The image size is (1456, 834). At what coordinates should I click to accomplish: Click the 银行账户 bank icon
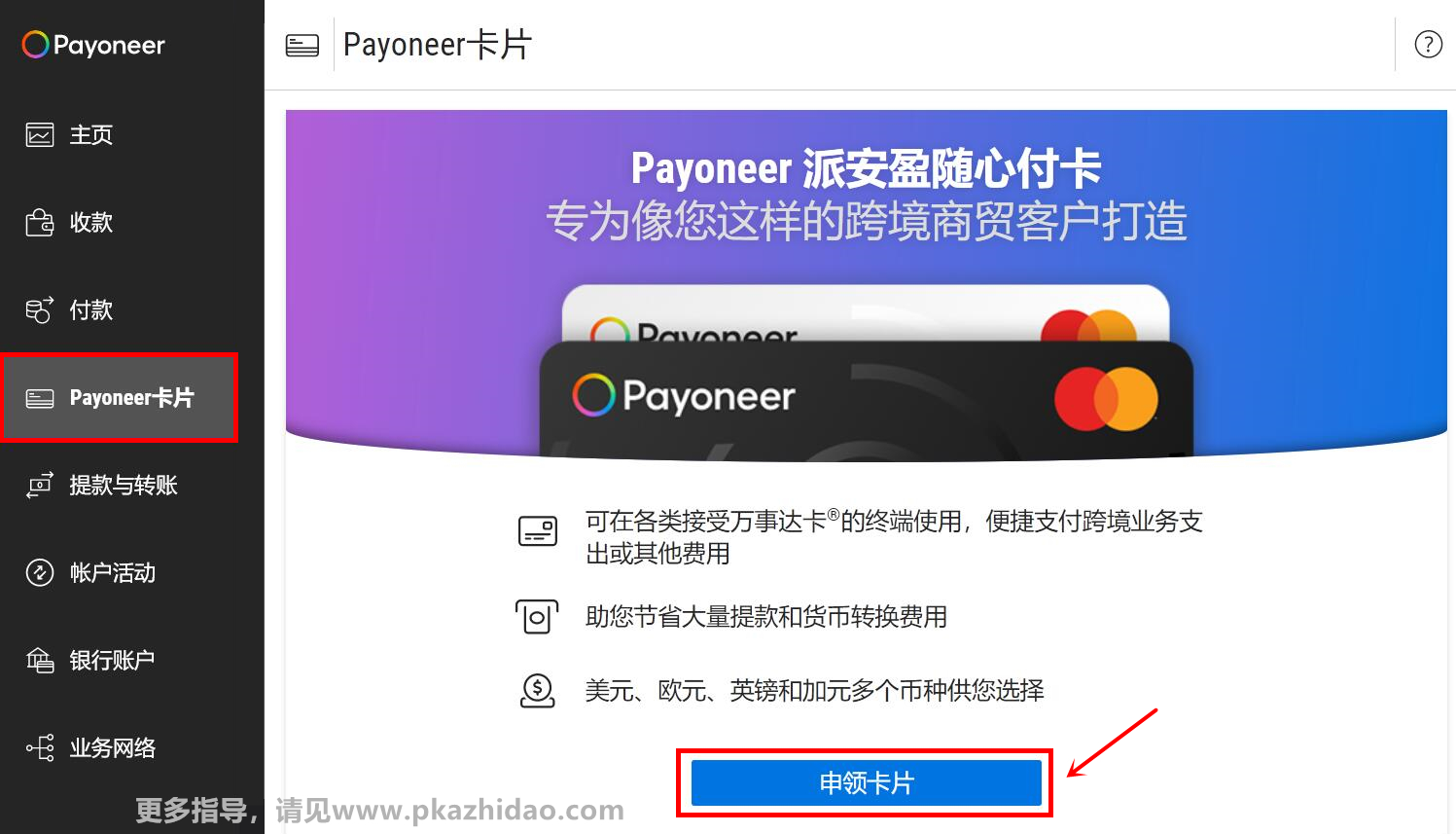coord(40,660)
